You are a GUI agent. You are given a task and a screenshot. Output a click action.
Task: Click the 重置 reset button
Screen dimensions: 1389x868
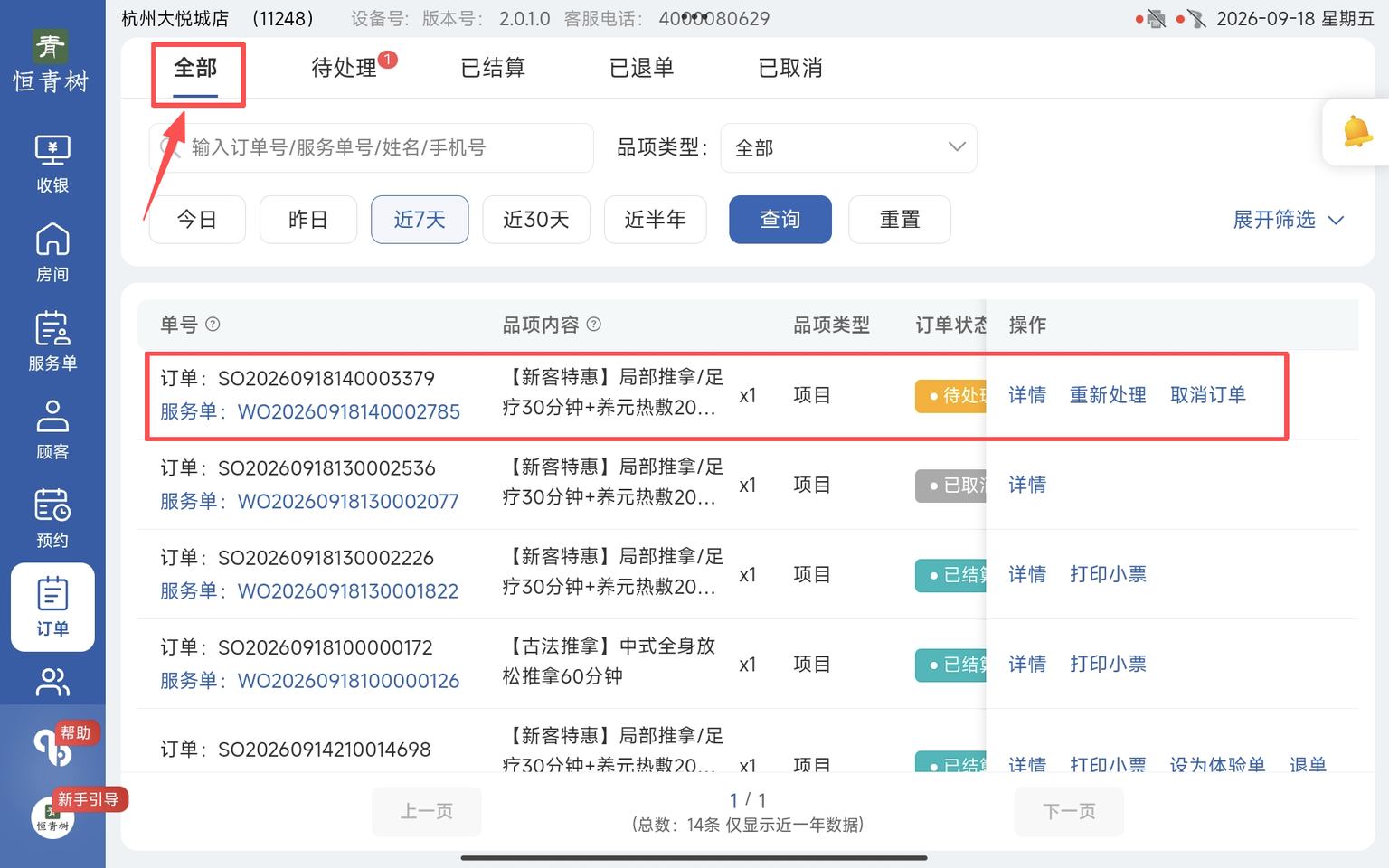point(900,220)
